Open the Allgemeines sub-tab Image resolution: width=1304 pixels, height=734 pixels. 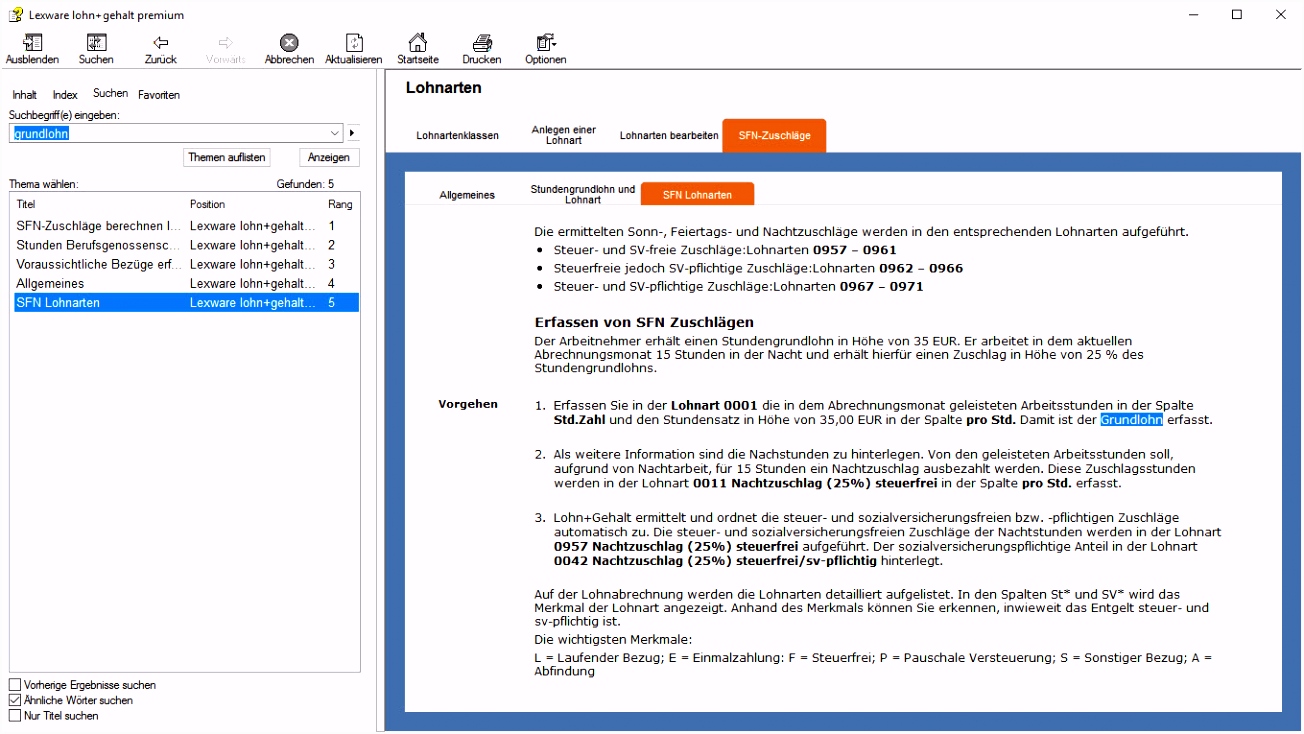point(467,195)
